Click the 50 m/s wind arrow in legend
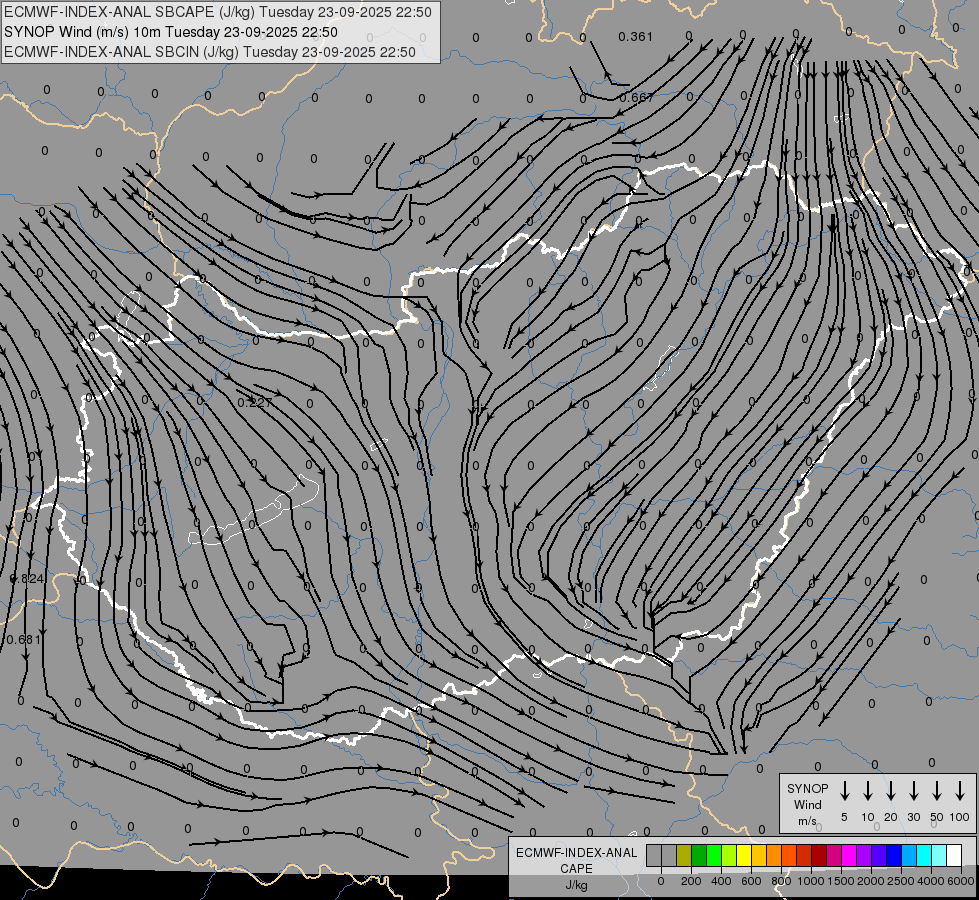 point(937,791)
